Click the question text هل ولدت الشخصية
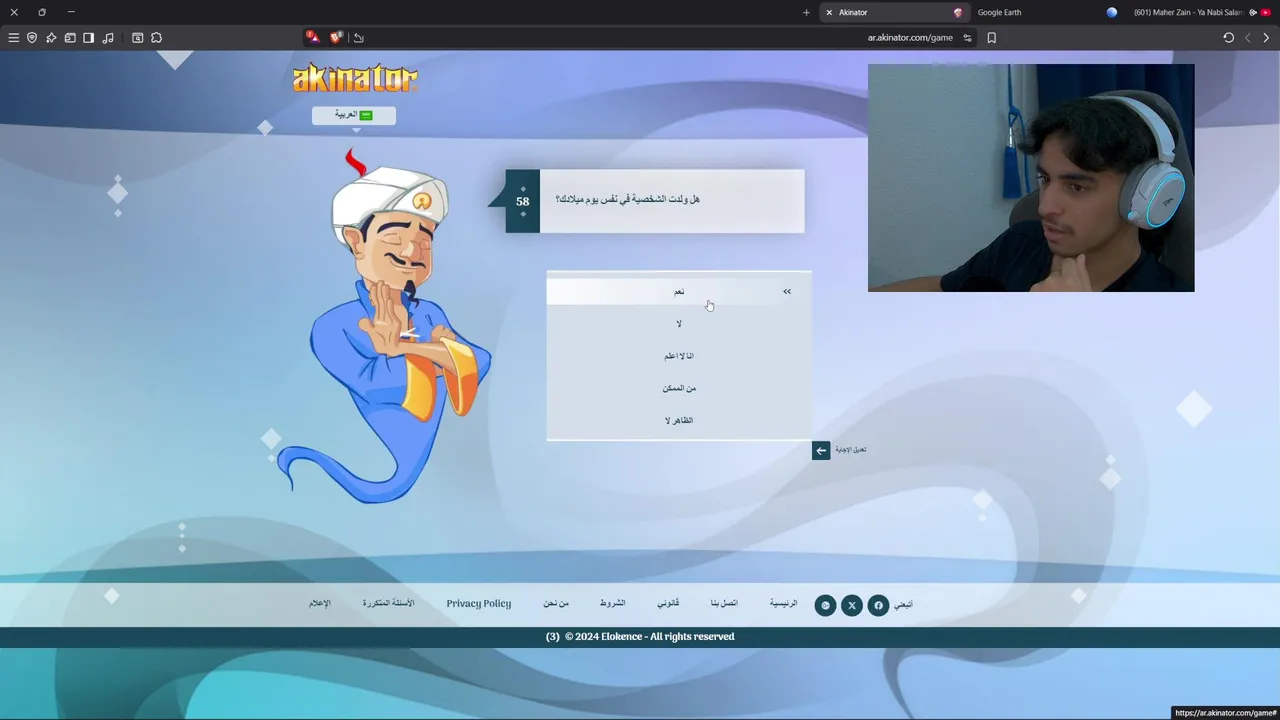The height and width of the screenshot is (720, 1280). coord(627,199)
